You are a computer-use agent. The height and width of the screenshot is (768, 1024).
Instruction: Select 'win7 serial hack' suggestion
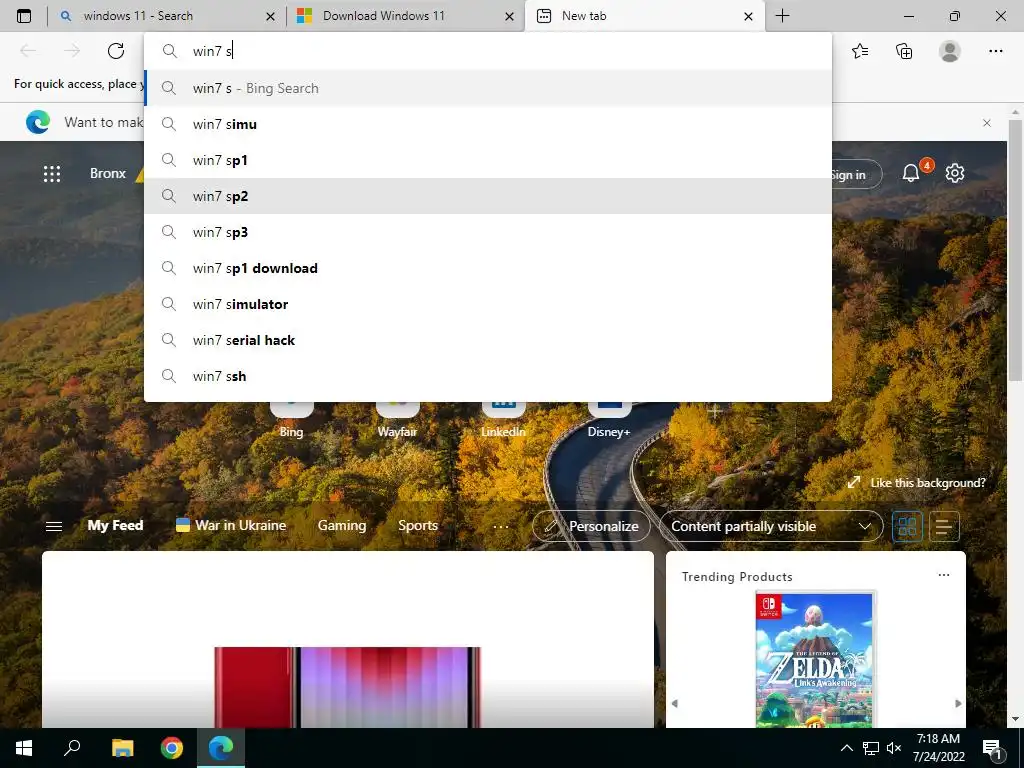coord(488,340)
